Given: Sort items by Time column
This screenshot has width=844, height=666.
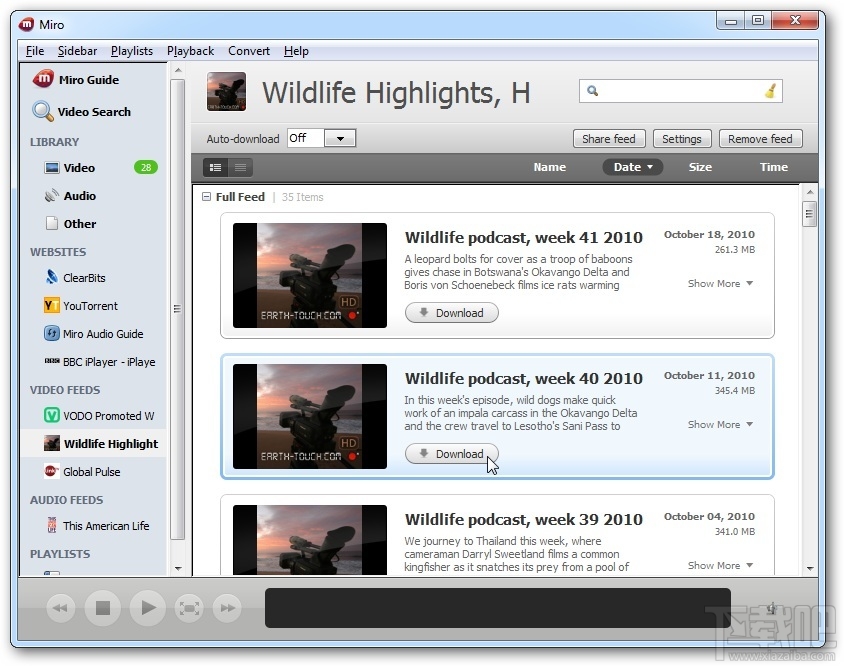Looking at the screenshot, I should (x=773, y=167).
